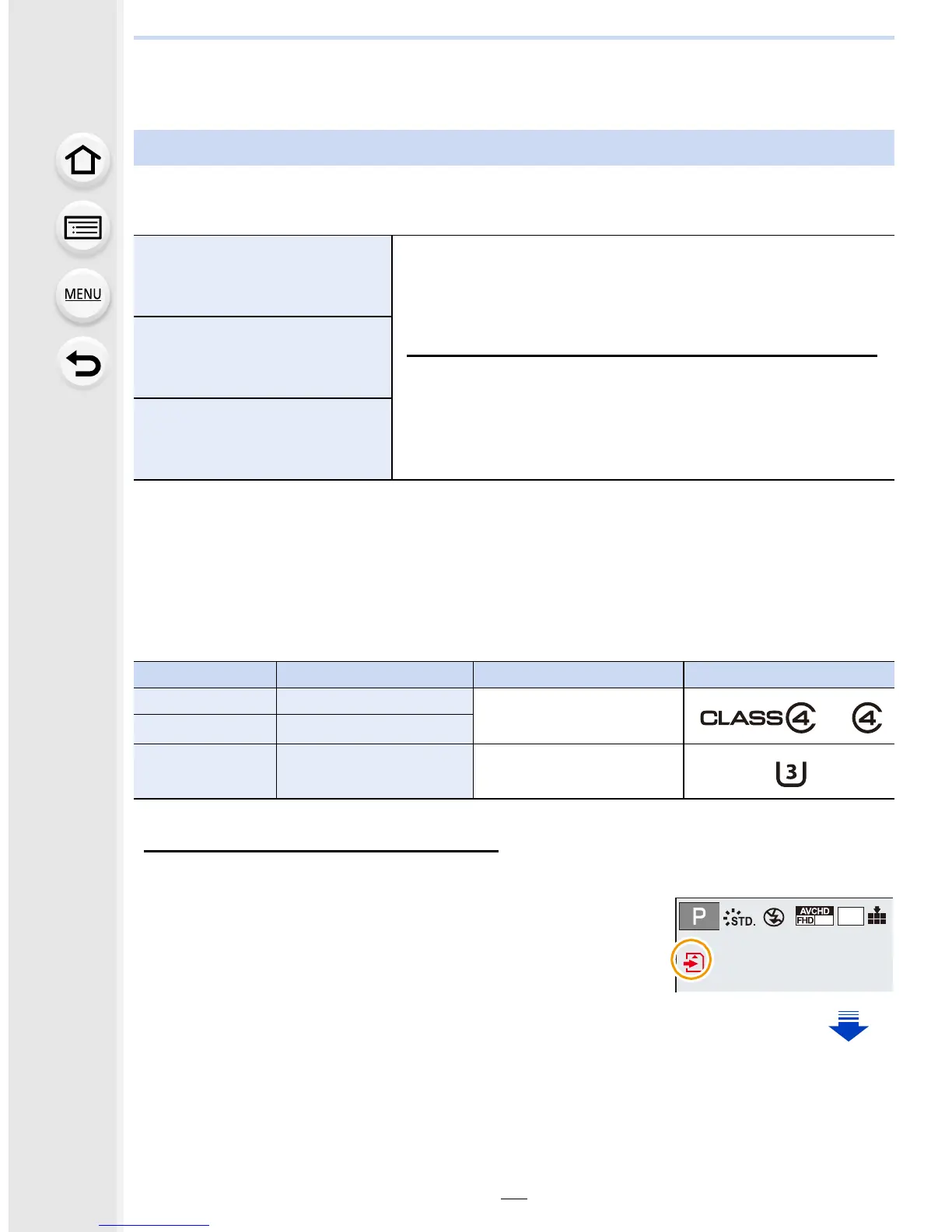Click the standalone circled 4 class symbol

(x=866, y=717)
